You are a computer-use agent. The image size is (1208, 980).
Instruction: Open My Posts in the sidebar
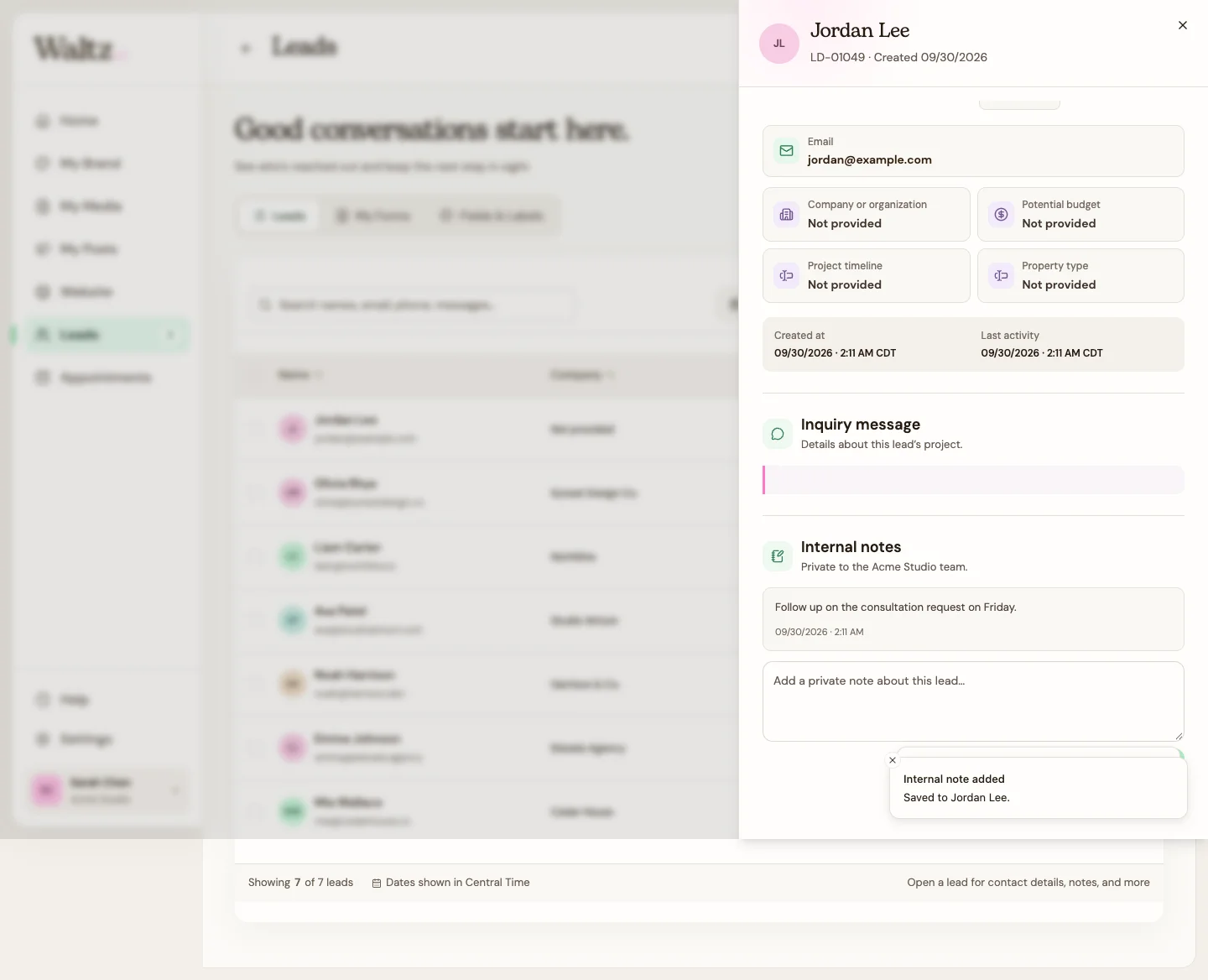click(x=107, y=248)
